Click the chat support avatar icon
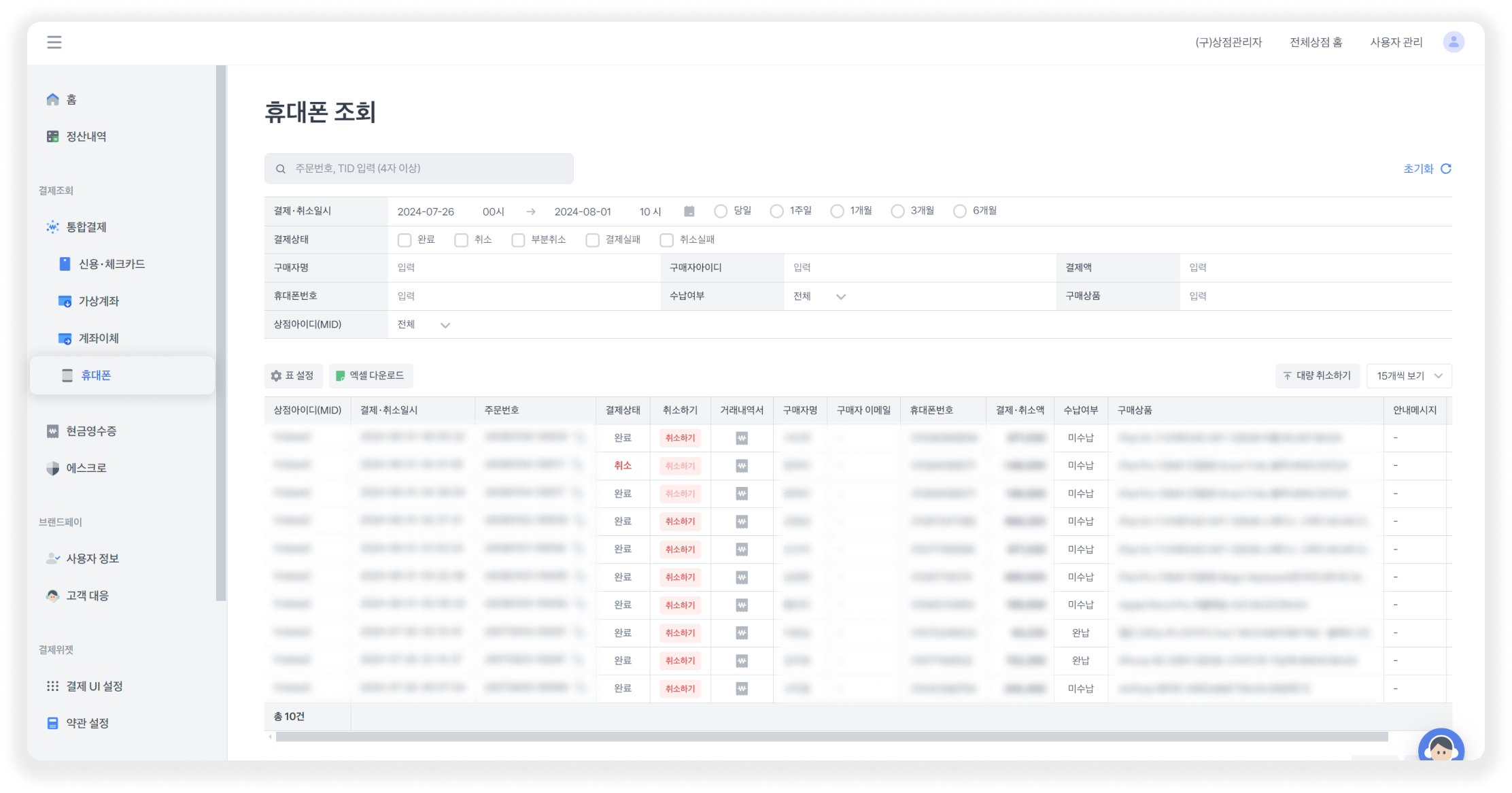Screen dimensions: 1512x793 point(1440,748)
